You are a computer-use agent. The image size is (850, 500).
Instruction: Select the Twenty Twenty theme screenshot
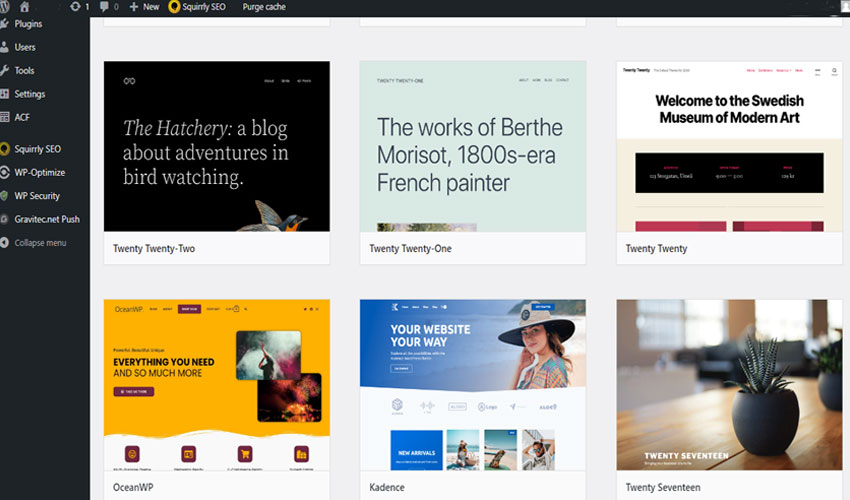click(x=729, y=146)
